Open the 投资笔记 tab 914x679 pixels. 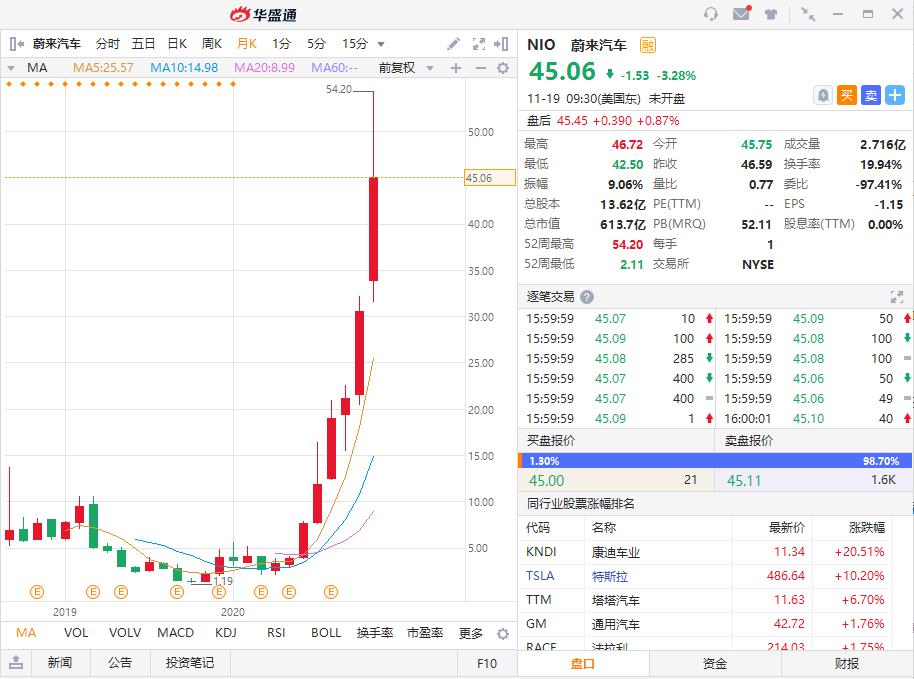(x=190, y=663)
